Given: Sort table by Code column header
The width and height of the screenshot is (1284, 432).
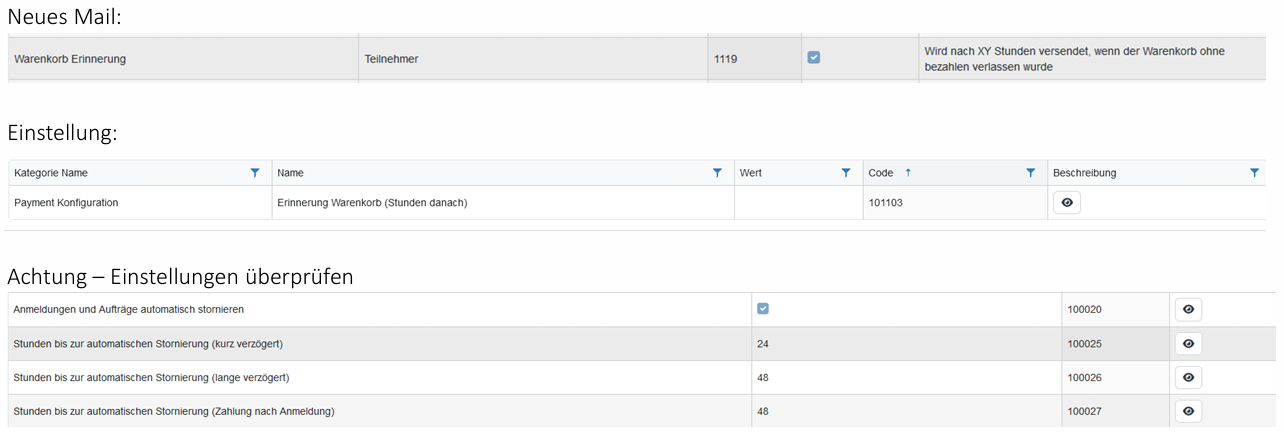Looking at the screenshot, I should coord(881,173).
